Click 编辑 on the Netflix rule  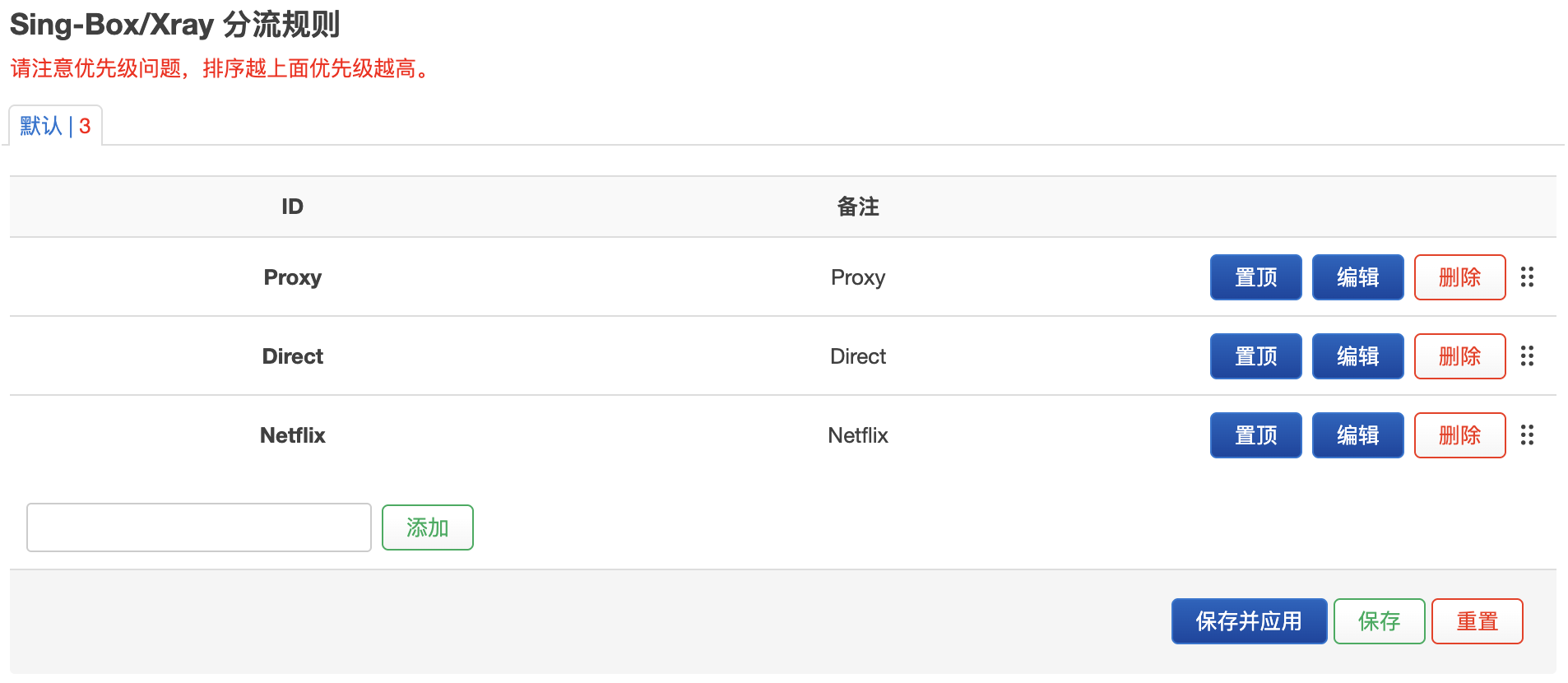pos(1357,435)
